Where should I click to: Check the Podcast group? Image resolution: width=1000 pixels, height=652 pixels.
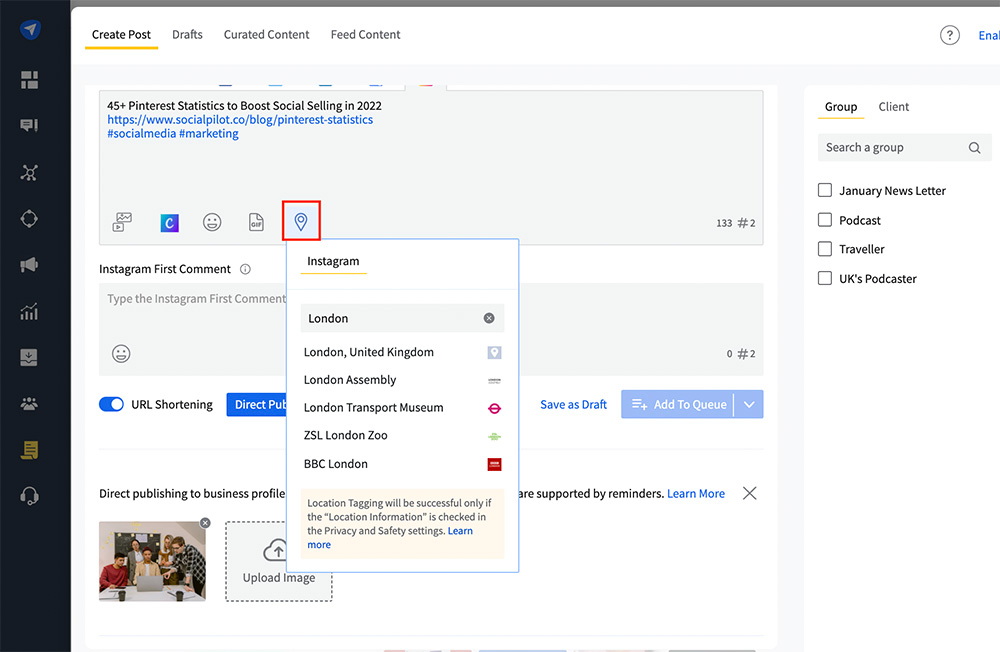point(825,219)
